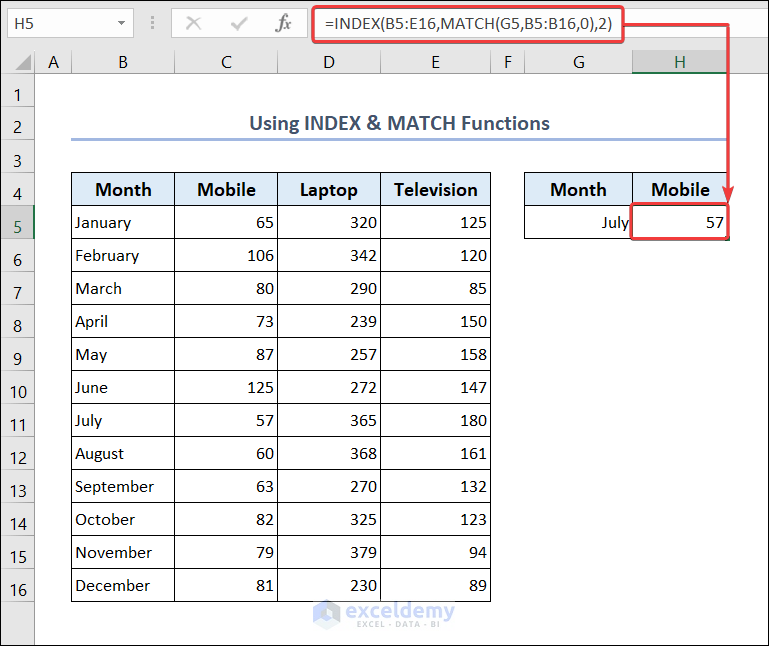Select the 'August' cell

coord(123,453)
